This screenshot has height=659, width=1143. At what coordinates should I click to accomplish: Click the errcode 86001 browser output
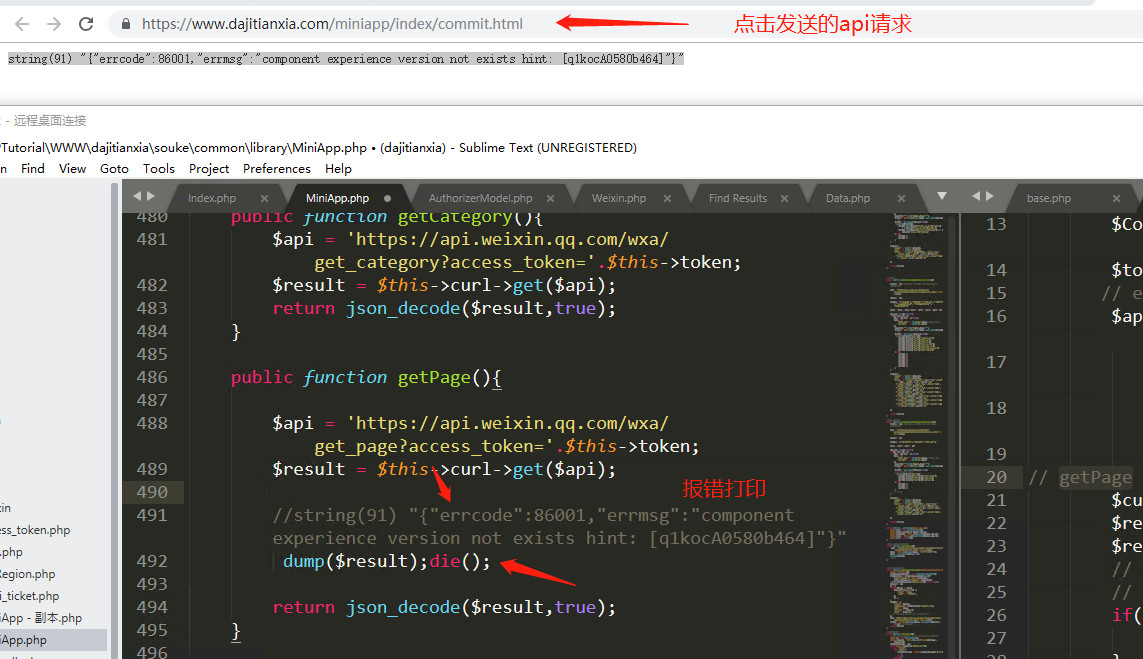click(346, 59)
